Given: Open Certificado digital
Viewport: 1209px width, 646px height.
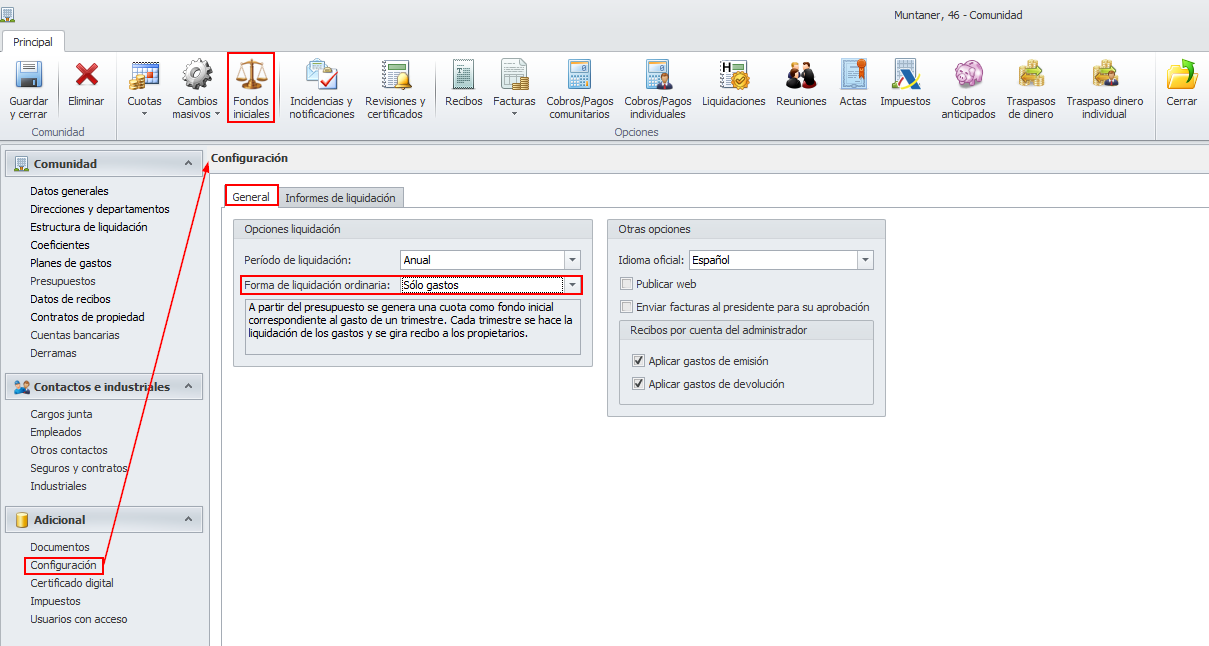Looking at the screenshot, I should tap(72, 583).
